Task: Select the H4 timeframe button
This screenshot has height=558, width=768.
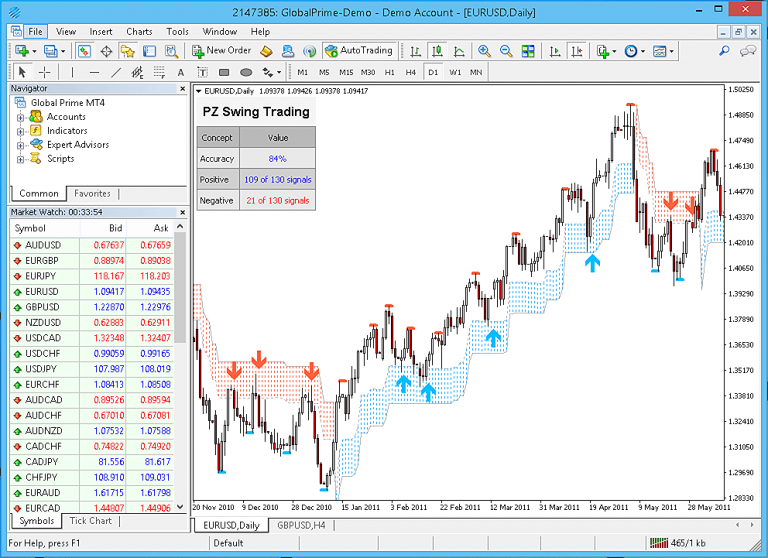Action: 410,72
